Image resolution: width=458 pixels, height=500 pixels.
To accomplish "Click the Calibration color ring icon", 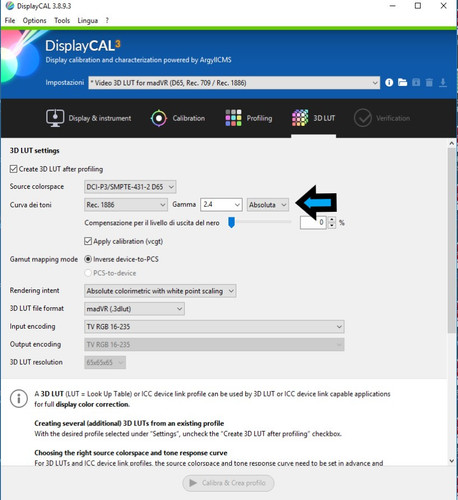I will 159,118.
